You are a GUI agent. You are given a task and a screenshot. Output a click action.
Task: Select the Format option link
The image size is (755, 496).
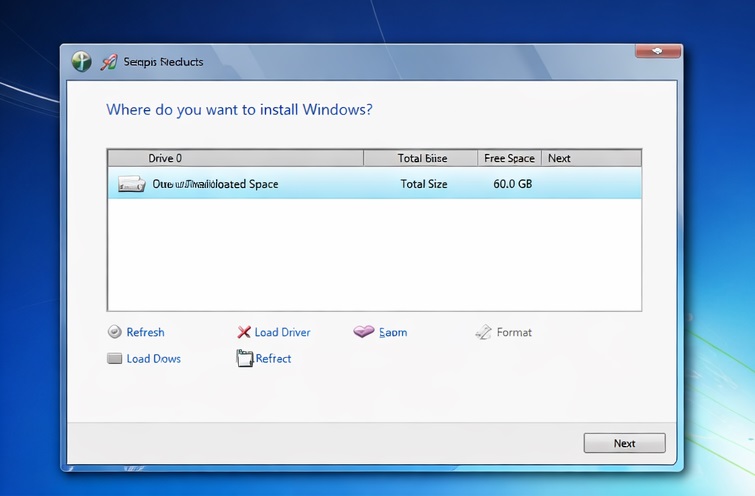tap(514, 332)
